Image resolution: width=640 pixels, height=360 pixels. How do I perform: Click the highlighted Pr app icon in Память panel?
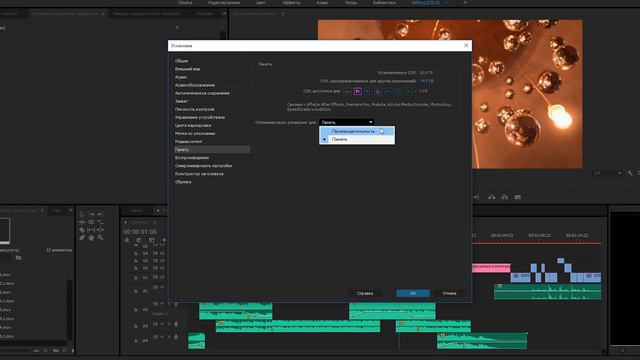[358, 91]
